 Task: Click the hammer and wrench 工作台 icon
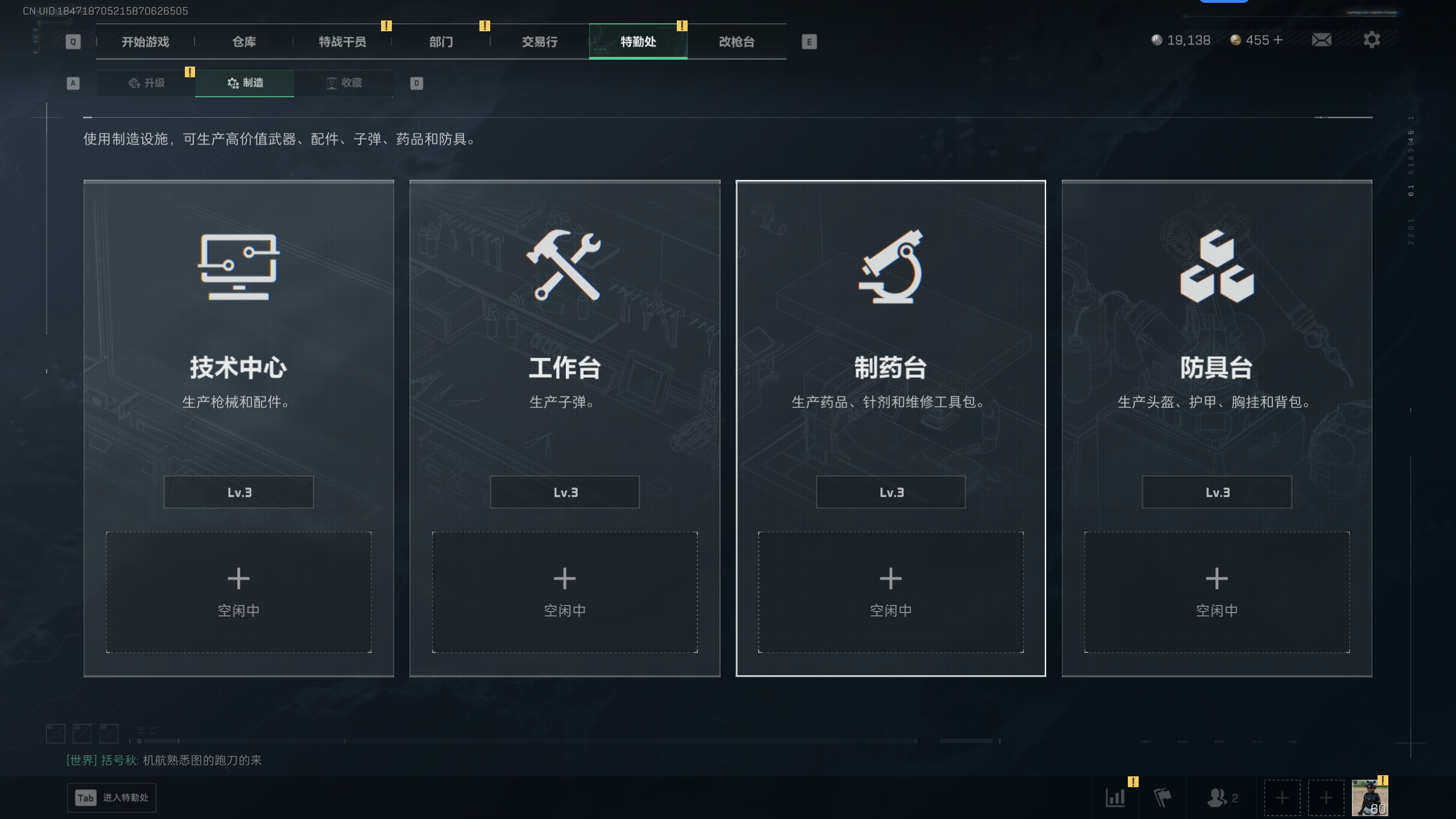coord(564,265)
